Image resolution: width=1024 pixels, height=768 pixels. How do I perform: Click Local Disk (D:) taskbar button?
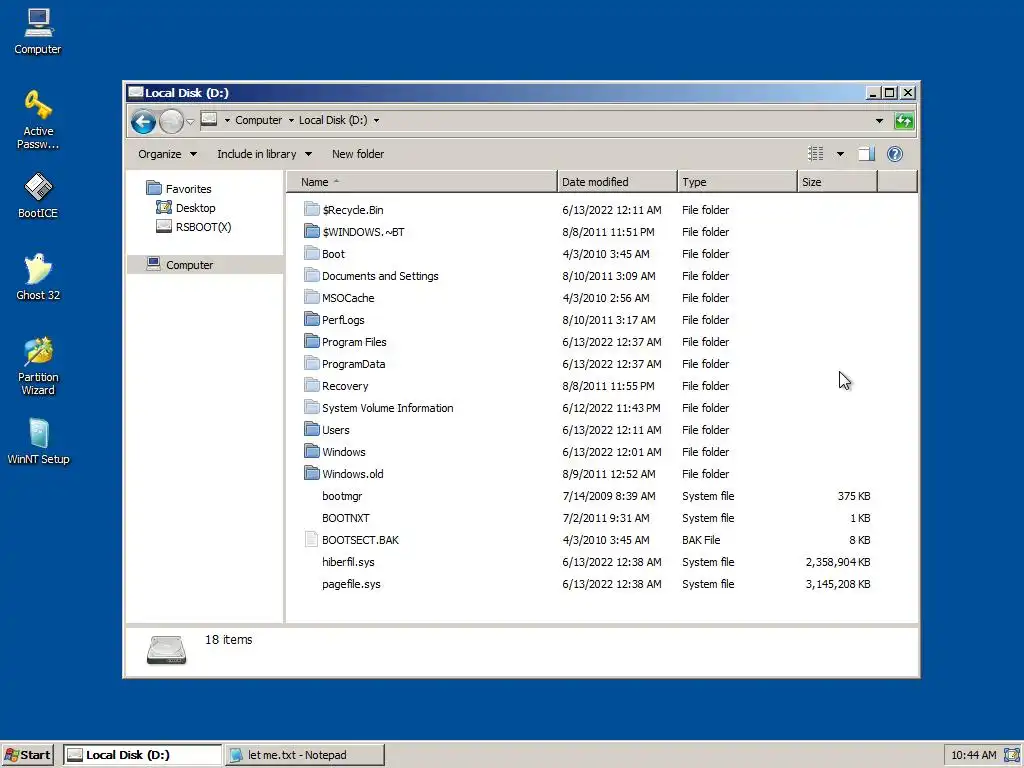click(143, 755)
